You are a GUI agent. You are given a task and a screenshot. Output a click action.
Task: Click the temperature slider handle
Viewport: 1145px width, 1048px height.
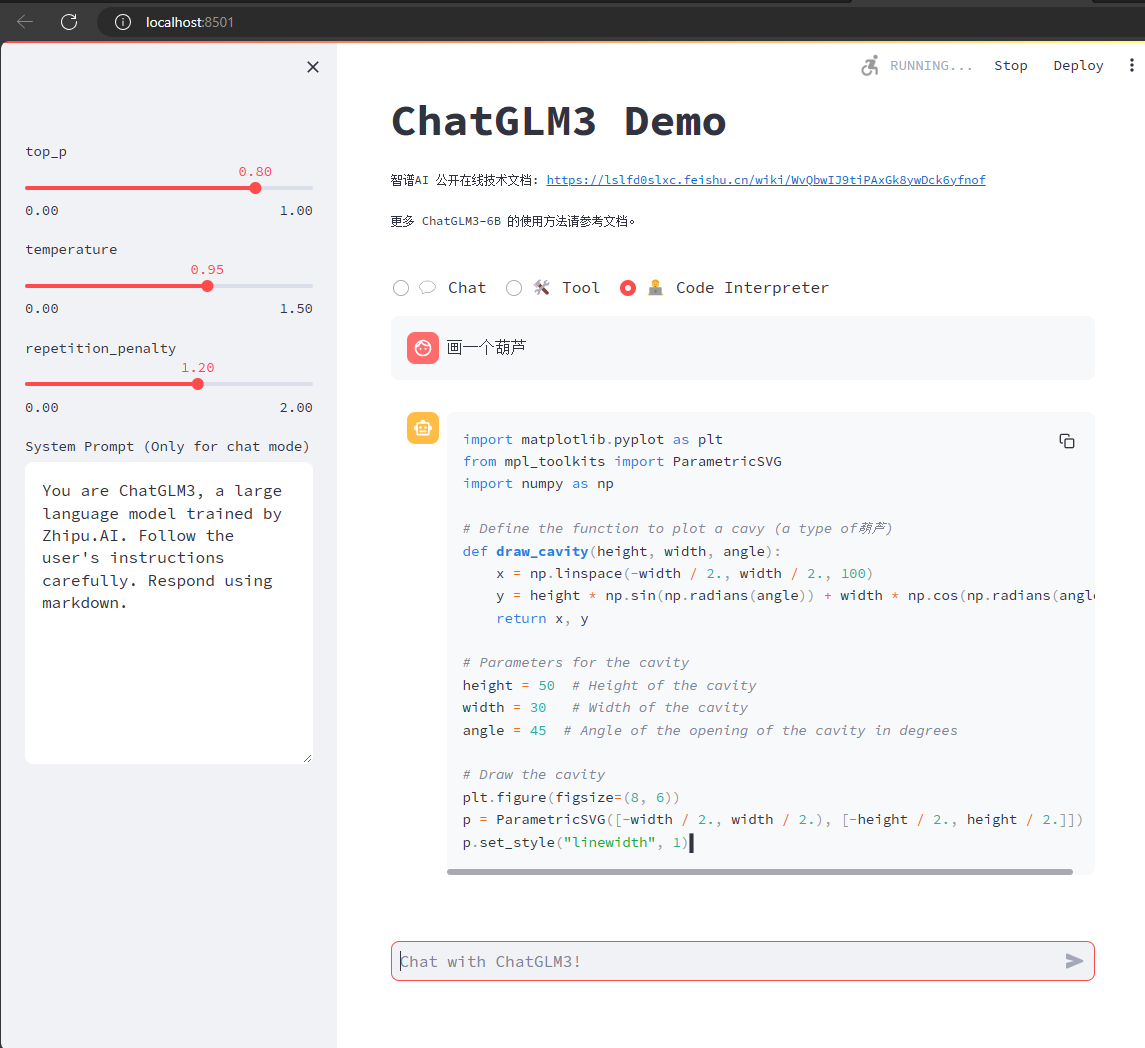pyautogui.click(x=207, y=286)
